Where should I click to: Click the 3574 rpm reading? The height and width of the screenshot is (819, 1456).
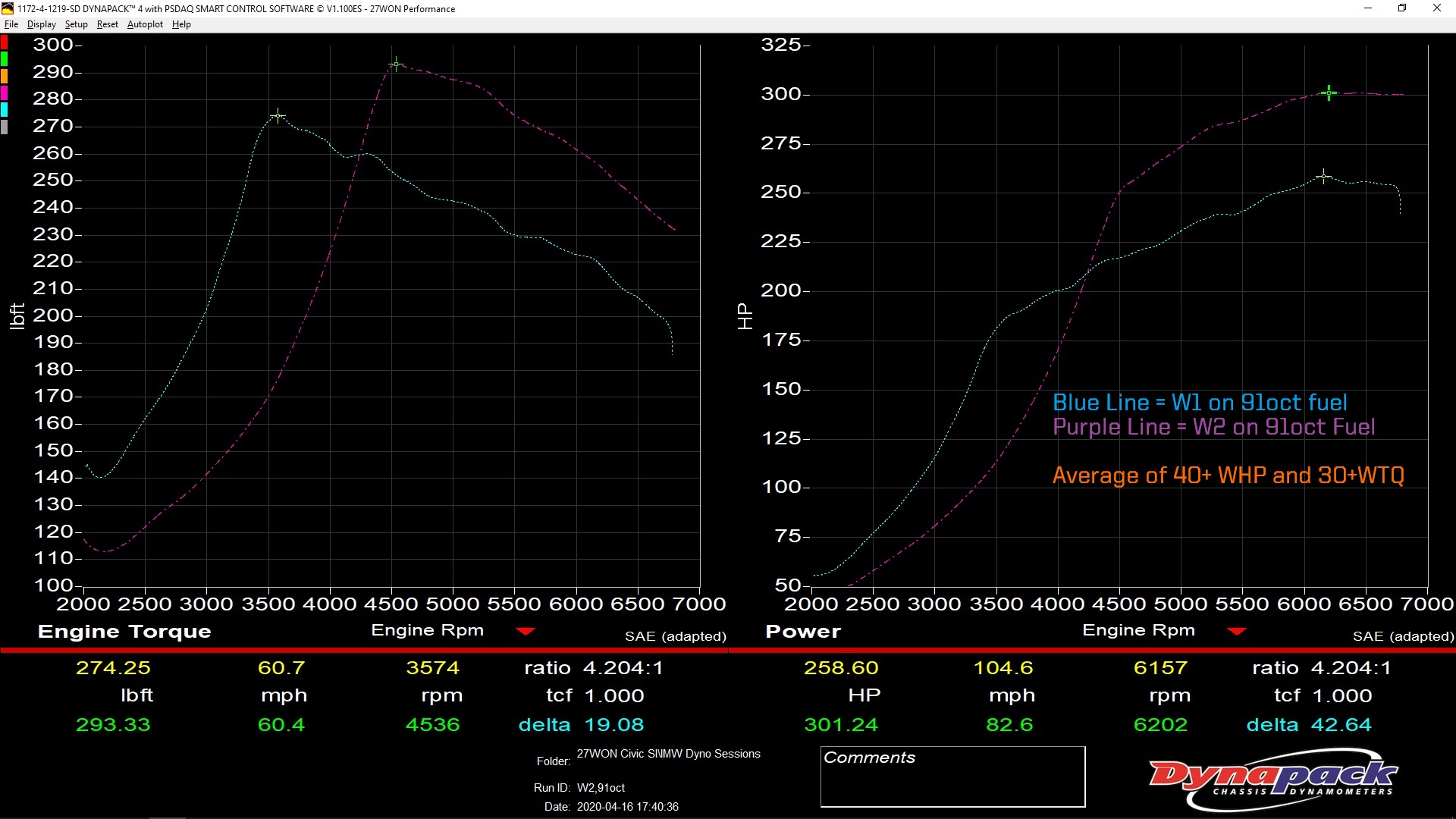[x=432, y=668]
